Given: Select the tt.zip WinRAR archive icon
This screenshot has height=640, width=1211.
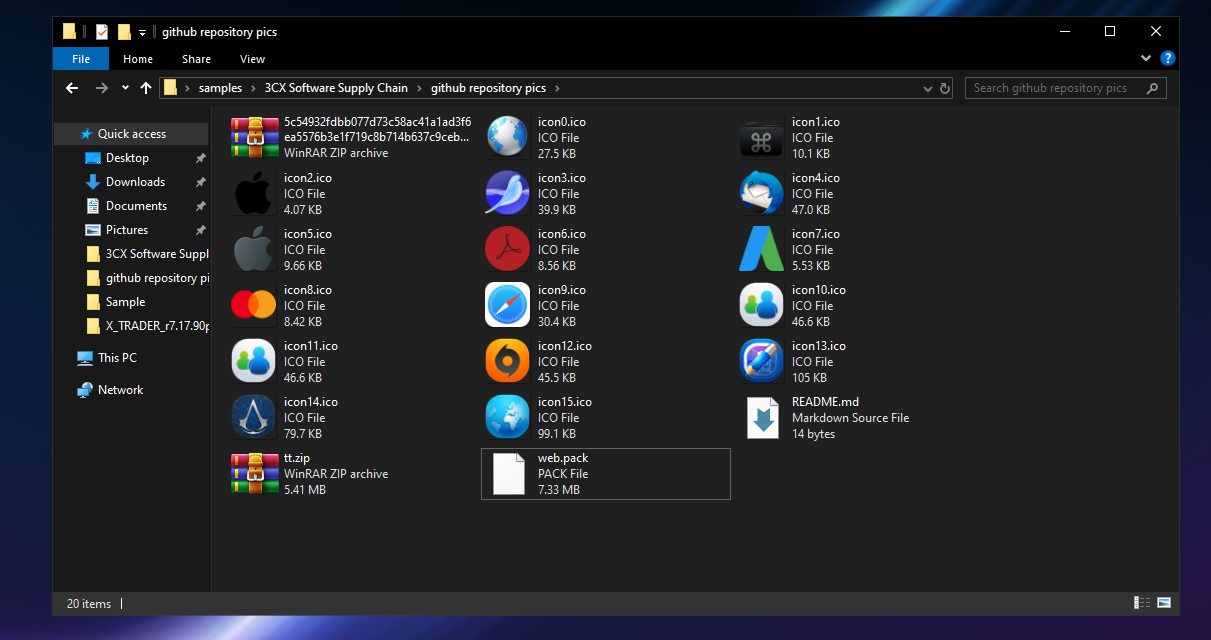Looking at the screenshot, I should [253, 474].
